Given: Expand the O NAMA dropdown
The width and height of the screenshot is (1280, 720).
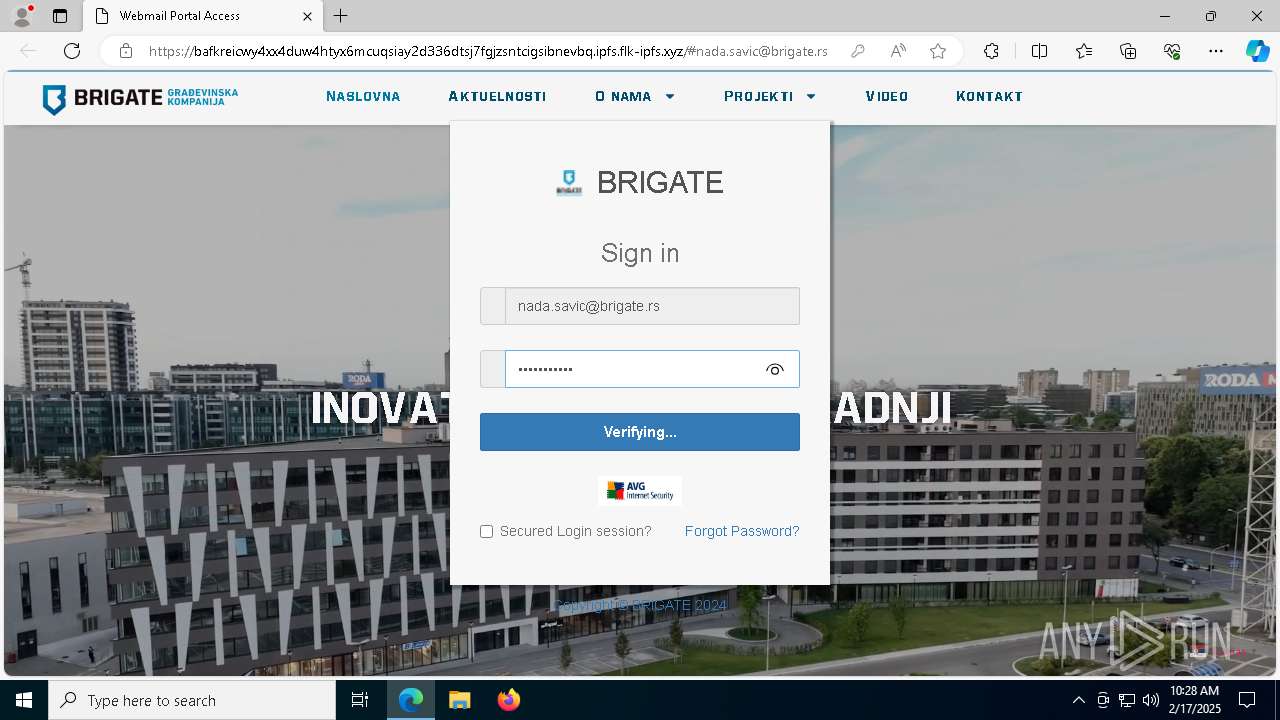Looking at the screenshot, I should 635,97.
